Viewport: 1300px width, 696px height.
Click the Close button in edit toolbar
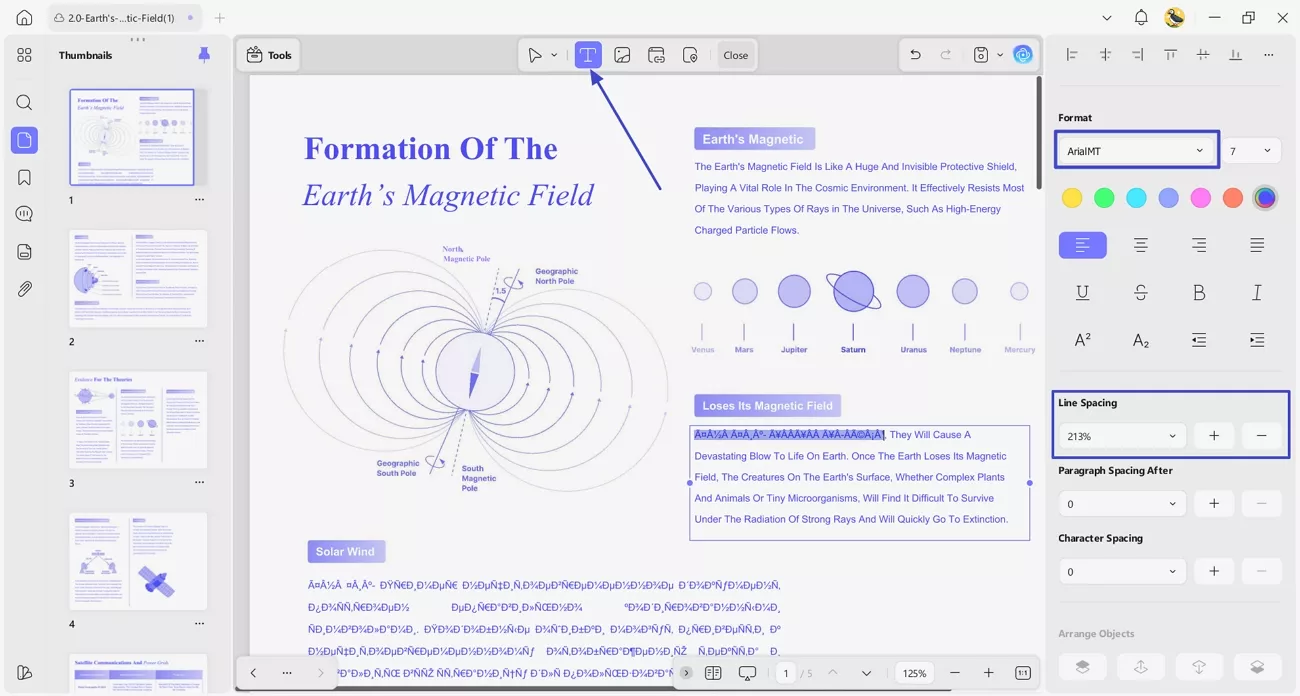point(735,55)
